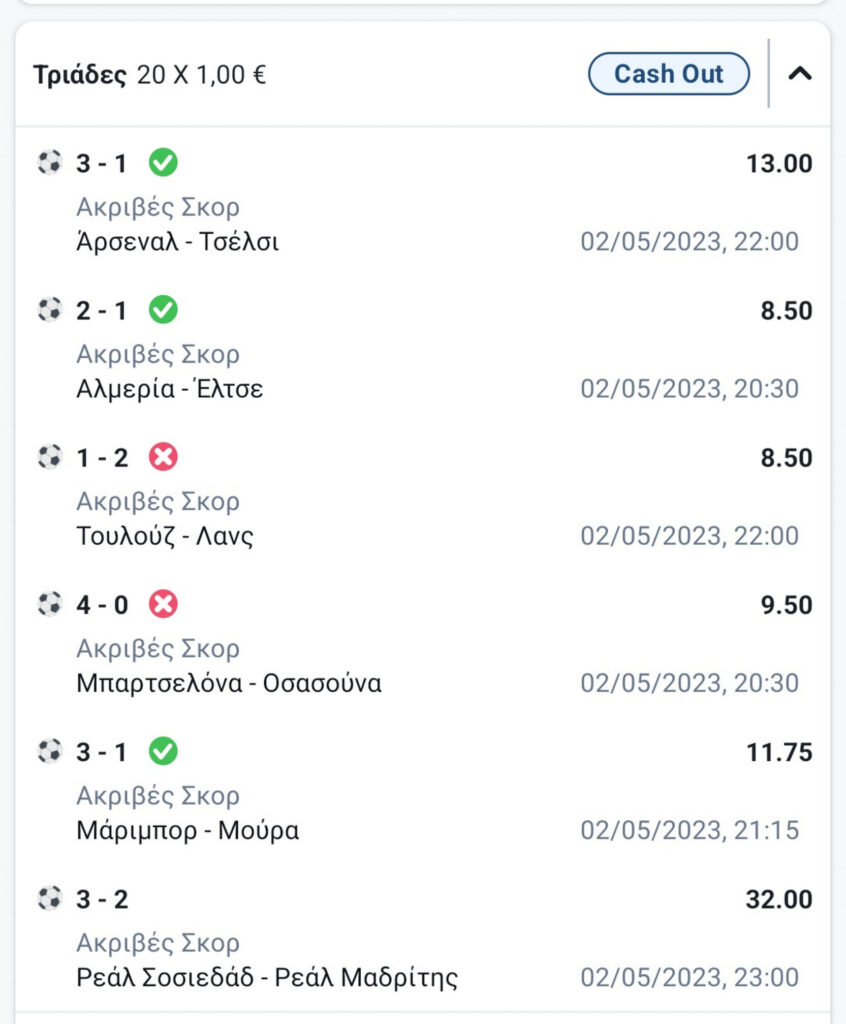
Task: Click soccer ball icon beside Αλμερία - Έλτσε
Action: pos(49,310)
